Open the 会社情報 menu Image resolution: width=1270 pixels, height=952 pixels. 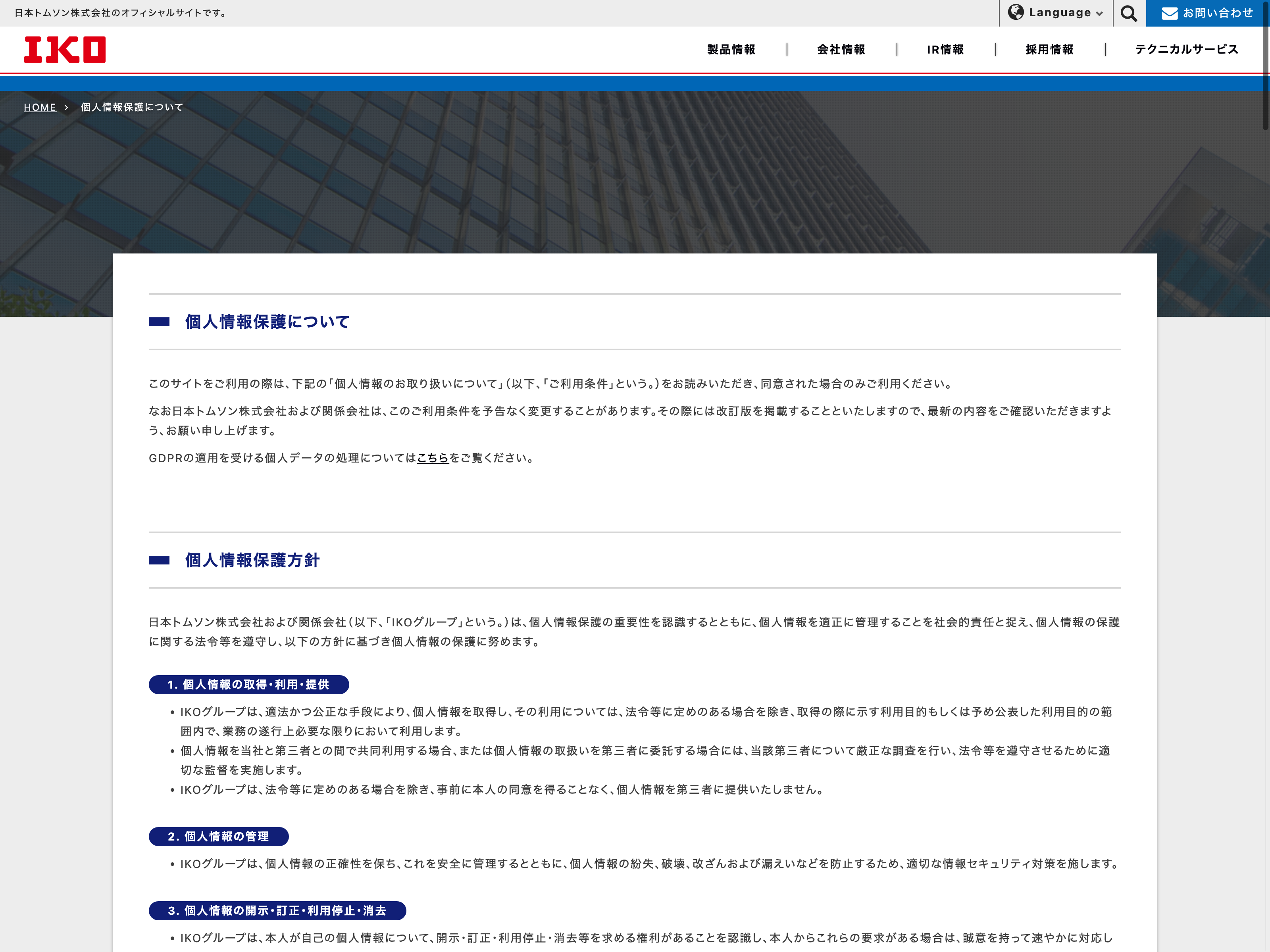pyautogui.click(x=841, y=49)
